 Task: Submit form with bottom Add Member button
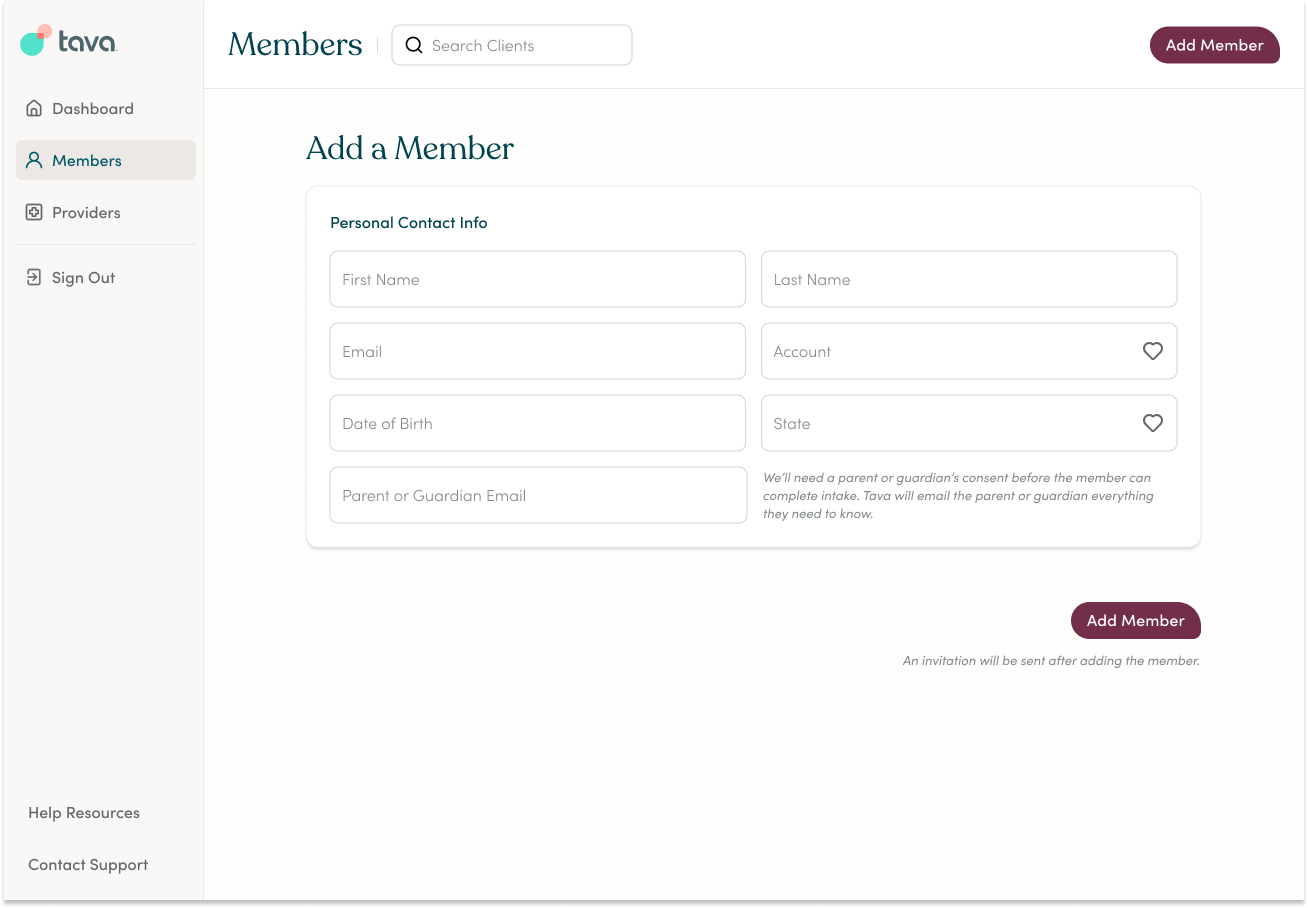[x=1136, y=620]
